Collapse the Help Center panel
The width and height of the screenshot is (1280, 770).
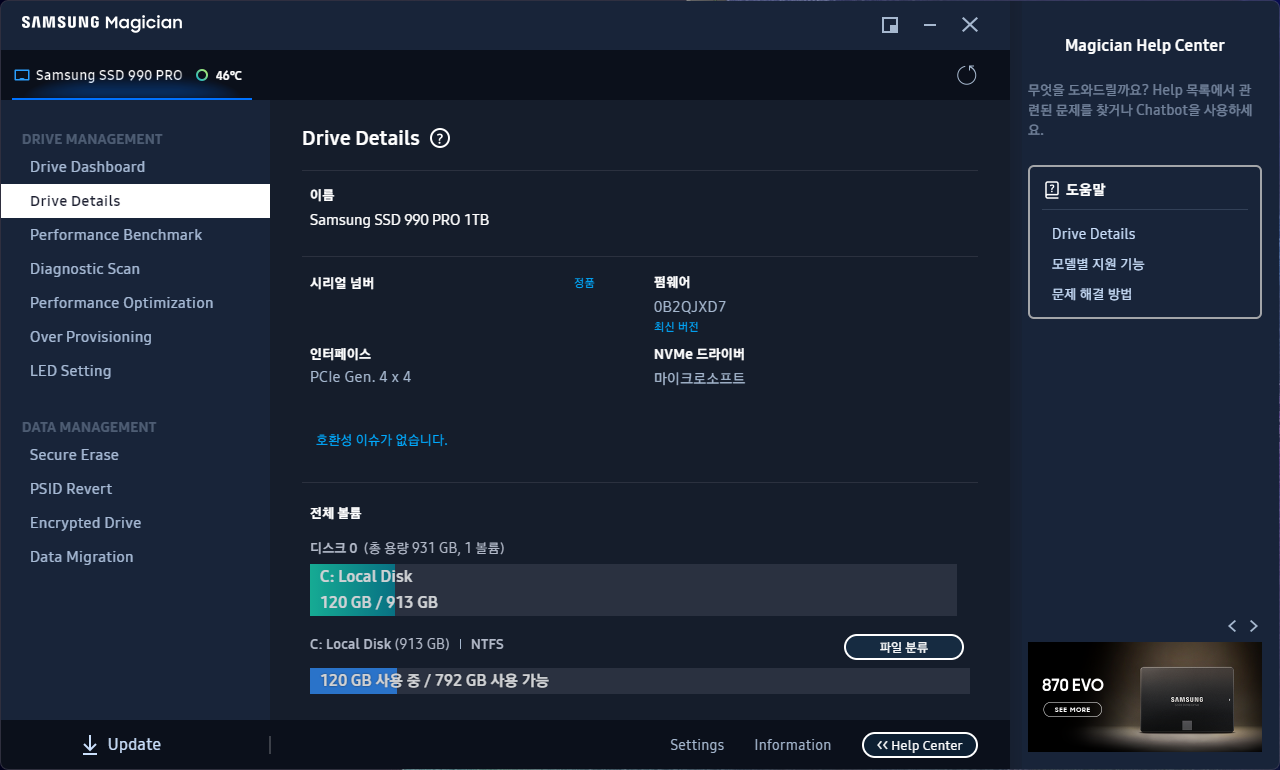(919, 745)
